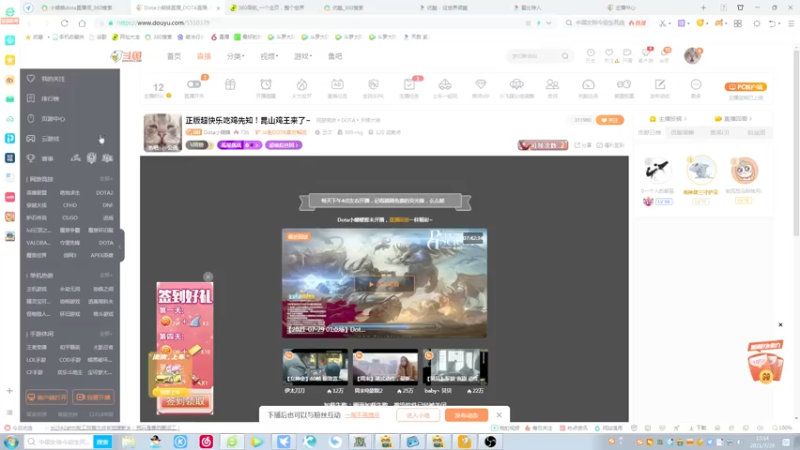Open the user avatar in the header
Viewport: 800px width, 450px height.
pos(692,56)
